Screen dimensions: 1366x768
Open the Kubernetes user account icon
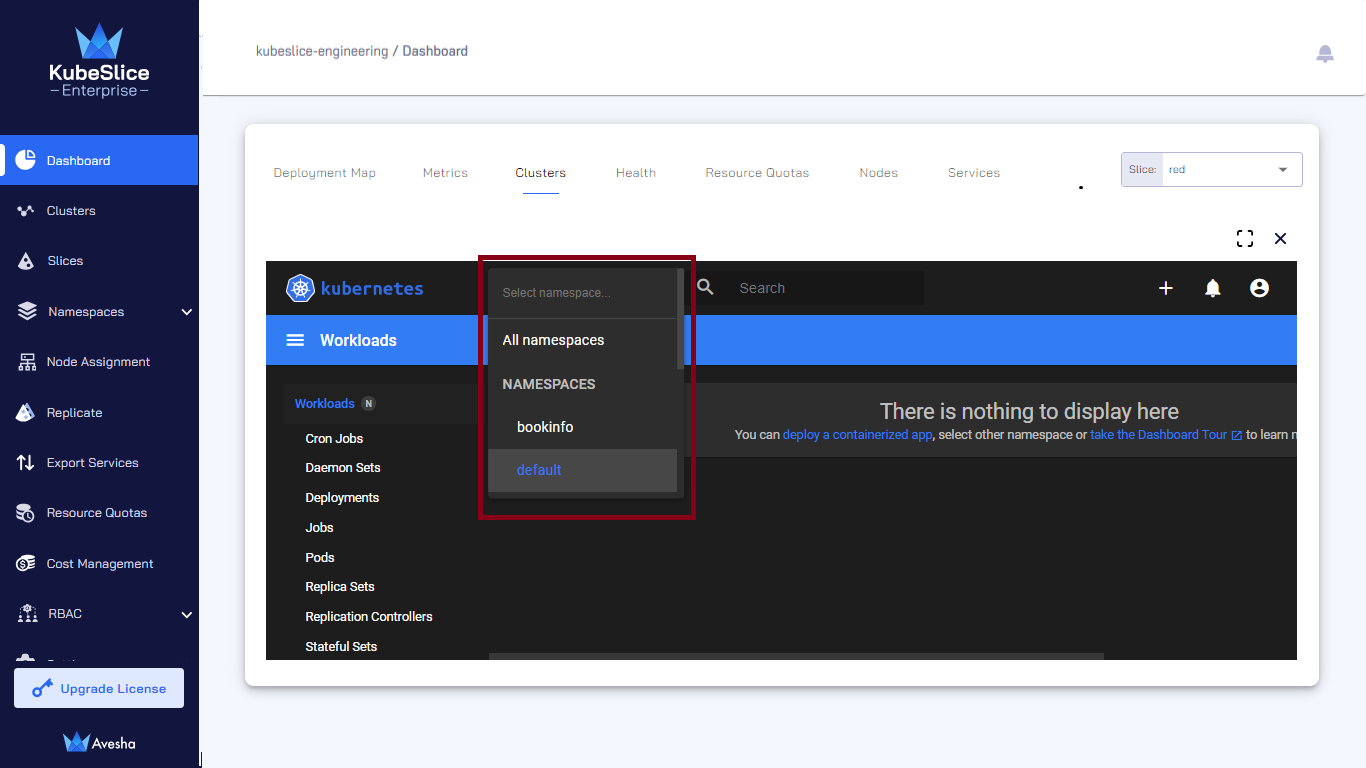[x=1260, y=288]
